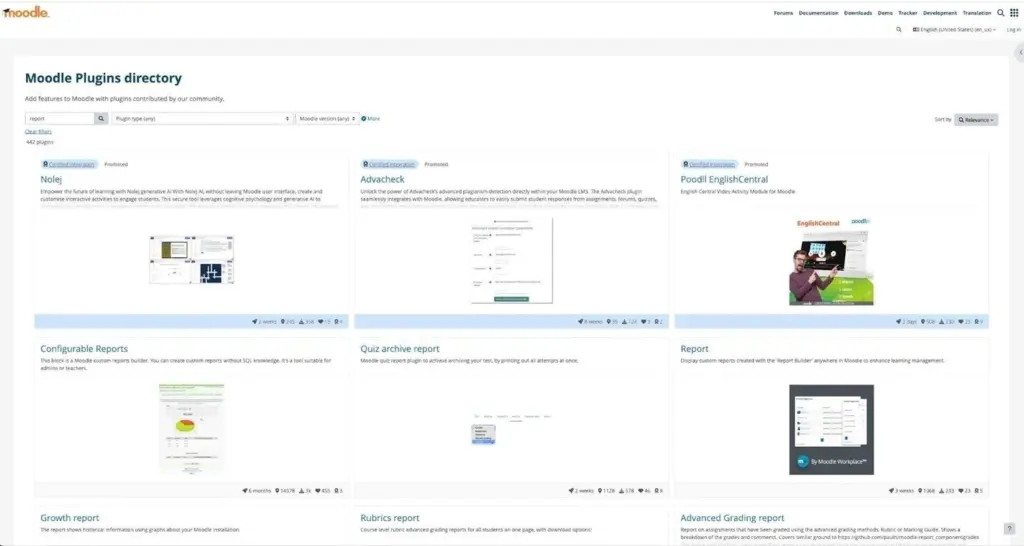Image resolution: width=1024 pixels, height=546 pixels.
Task: Click Advacheck's sites location pin icon
Action: [609, 321]
